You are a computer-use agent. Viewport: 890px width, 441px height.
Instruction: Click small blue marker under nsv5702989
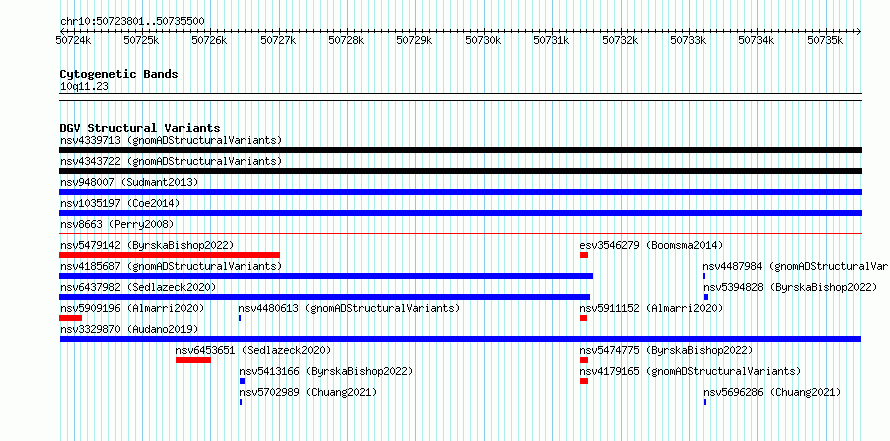[241, 402]
